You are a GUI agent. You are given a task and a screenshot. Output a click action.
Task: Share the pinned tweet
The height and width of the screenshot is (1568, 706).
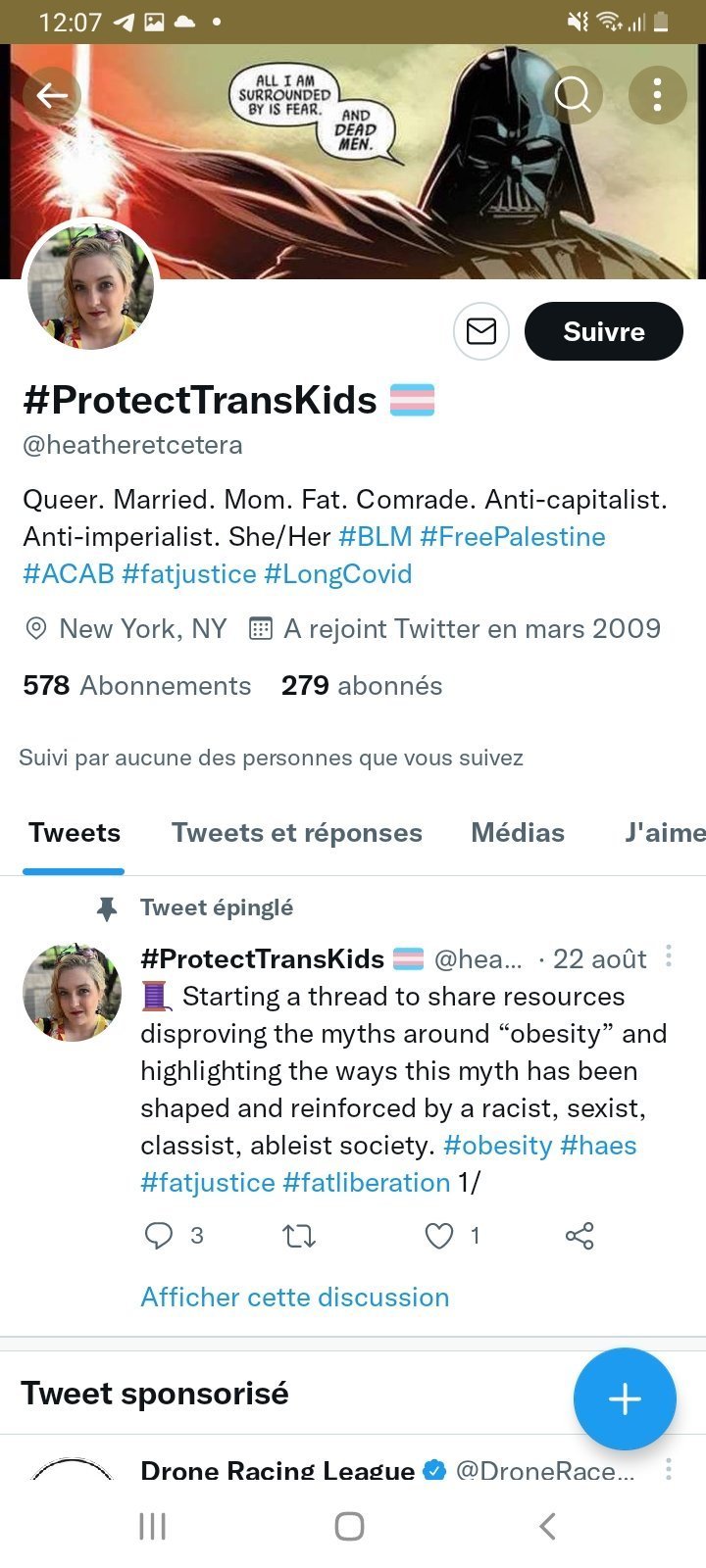[580, 1236]
